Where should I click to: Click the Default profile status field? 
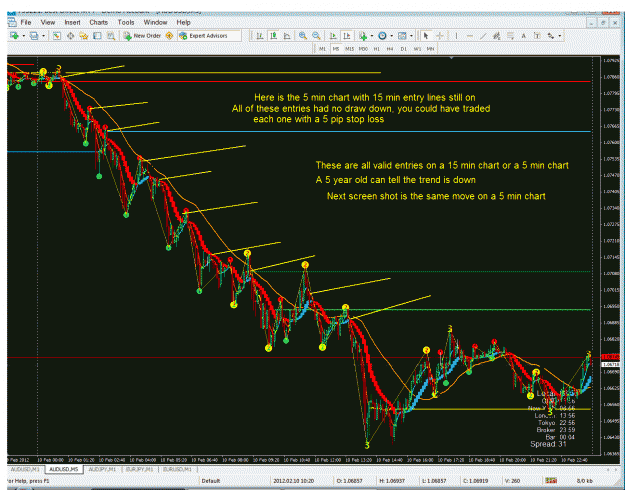[x=211, y=481]
